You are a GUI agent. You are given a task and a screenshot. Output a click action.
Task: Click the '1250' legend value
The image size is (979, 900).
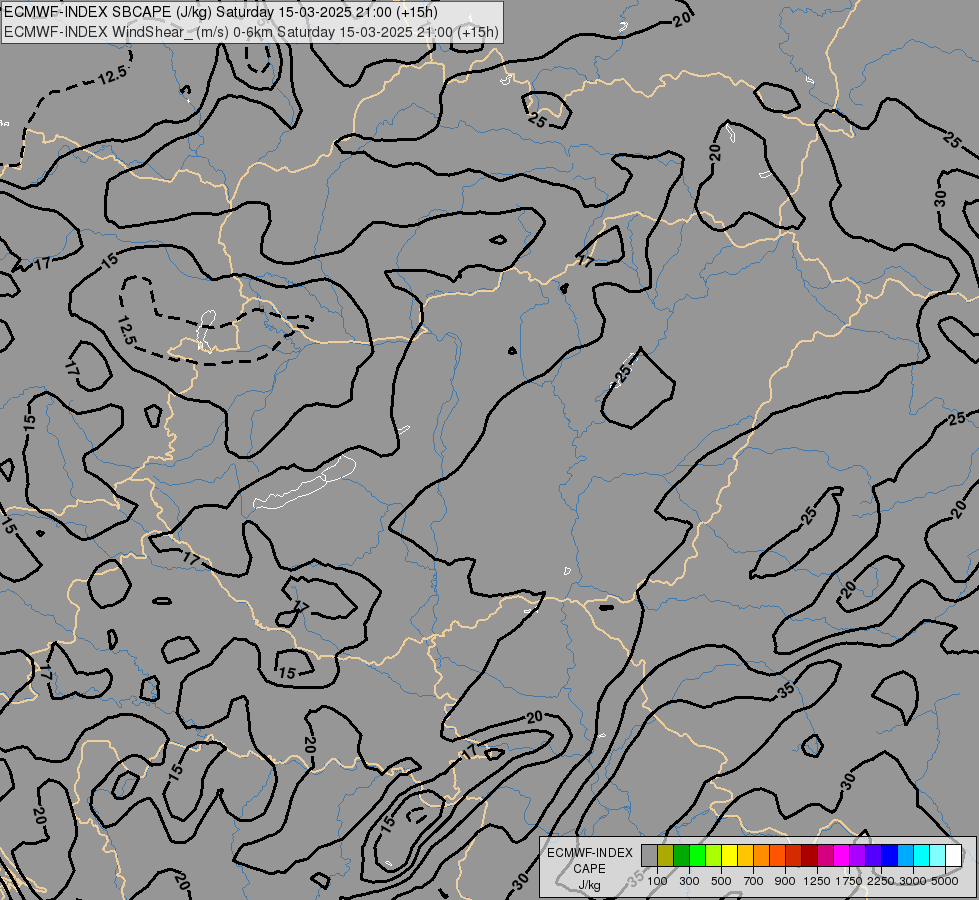817,881
